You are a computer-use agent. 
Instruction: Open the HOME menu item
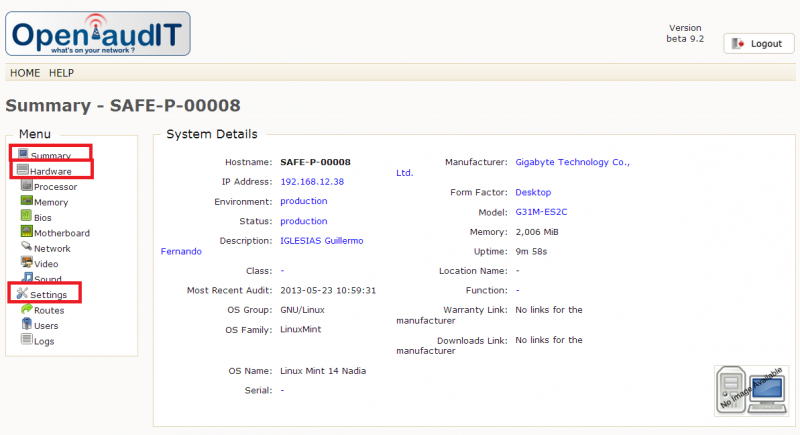25,73
